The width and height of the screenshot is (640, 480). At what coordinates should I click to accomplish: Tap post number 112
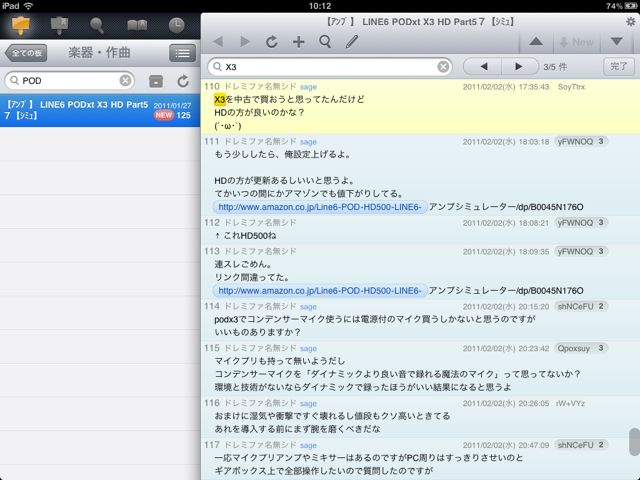(x=212, y=223)
